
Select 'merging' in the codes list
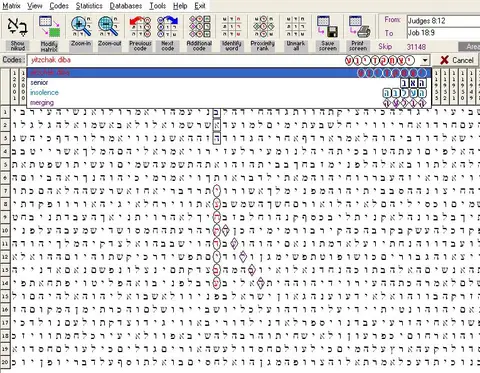click(229, 103)
